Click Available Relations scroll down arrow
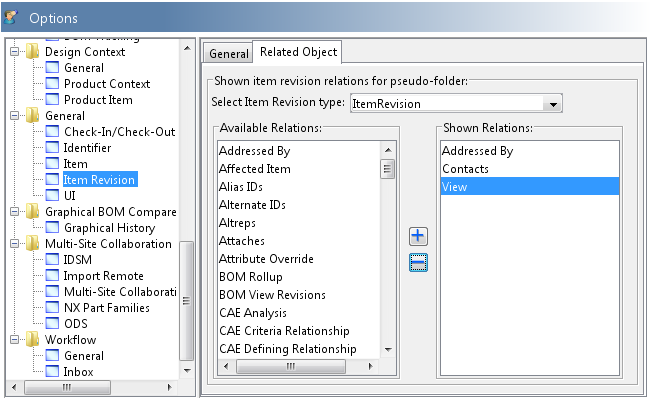The width and height of the screenshot is (651, 400). click(x=387, y=350)
